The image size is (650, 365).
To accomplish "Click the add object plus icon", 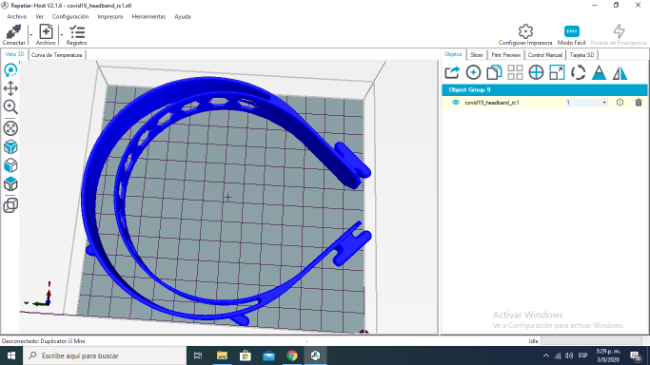I will [473, 73].
